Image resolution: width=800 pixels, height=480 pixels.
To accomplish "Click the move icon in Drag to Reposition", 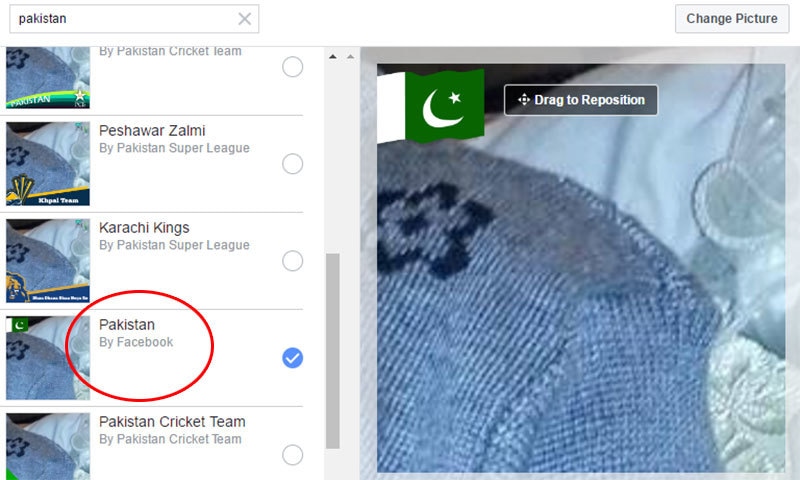I will [523, 99].
